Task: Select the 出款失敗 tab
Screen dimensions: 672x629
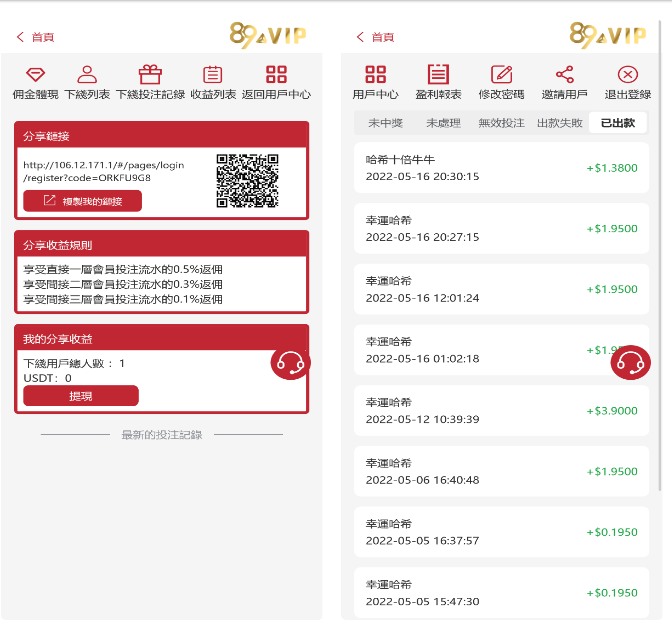Action: tap(559, 123)
